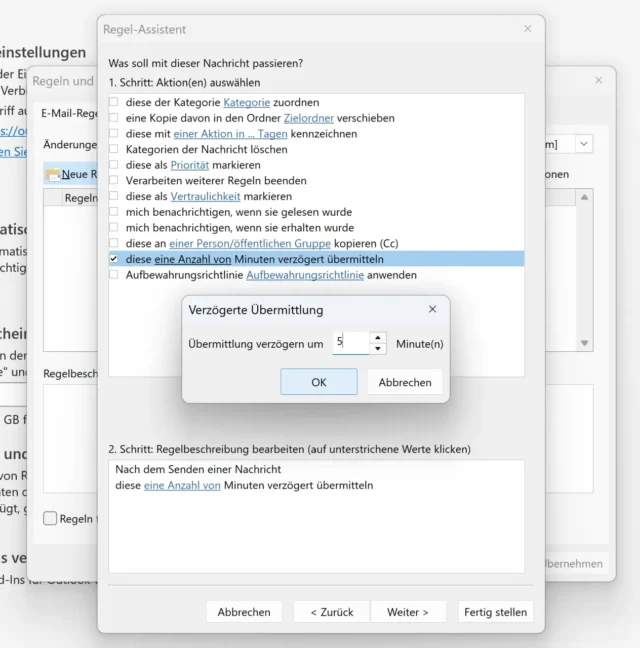Click OK in Verzögerte Übermittlung dialog
640x648 pixels.
point(318,382)
